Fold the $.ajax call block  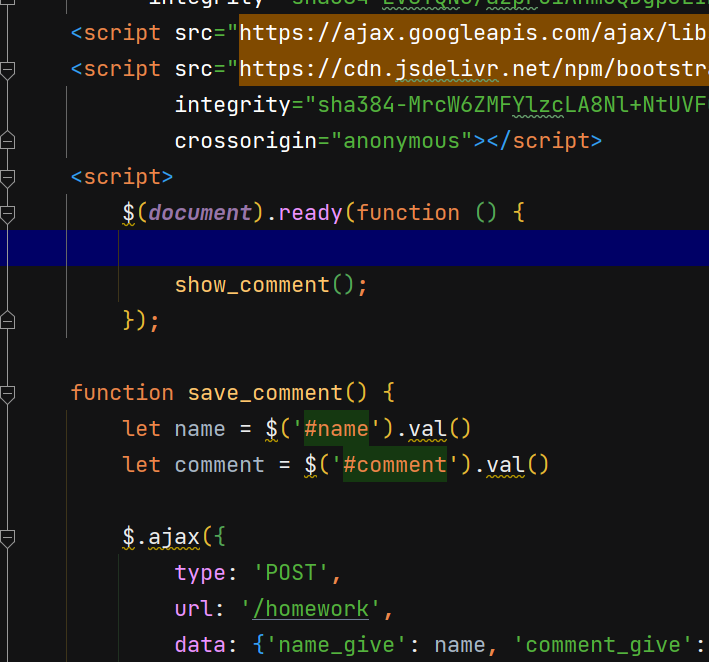[7, 538]
